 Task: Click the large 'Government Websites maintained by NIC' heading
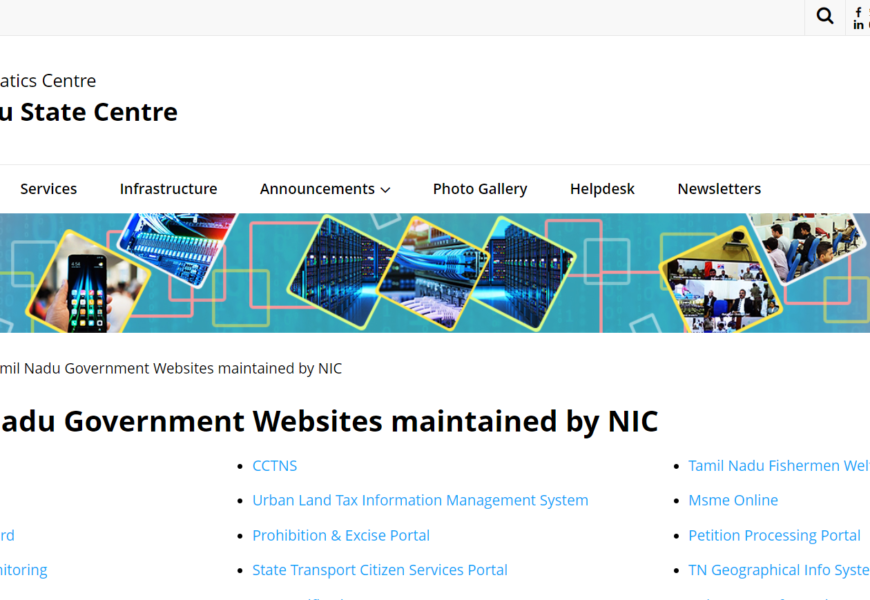(361, 421)
